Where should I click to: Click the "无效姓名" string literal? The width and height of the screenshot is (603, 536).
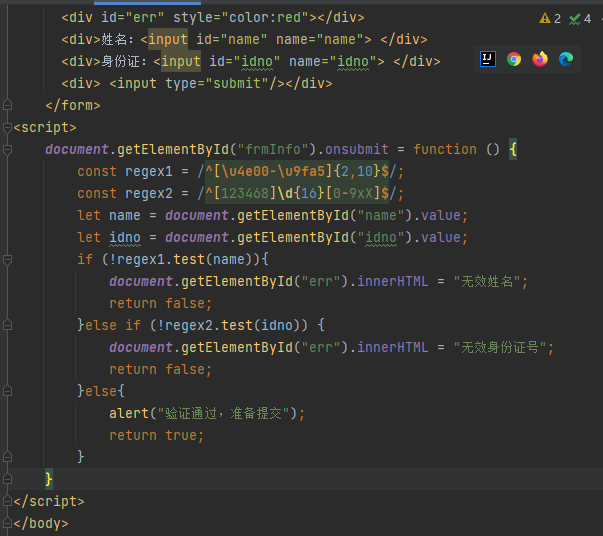[x=490, y=281]
